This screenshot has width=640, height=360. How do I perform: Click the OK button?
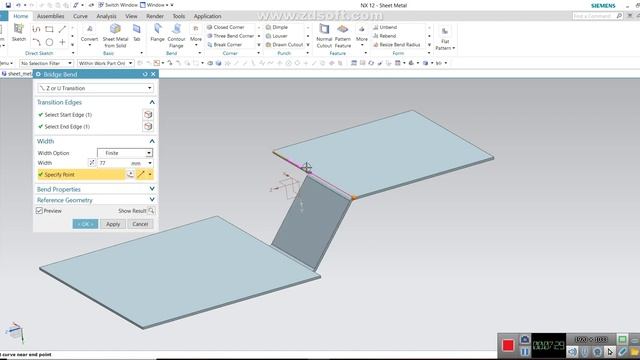85,224
